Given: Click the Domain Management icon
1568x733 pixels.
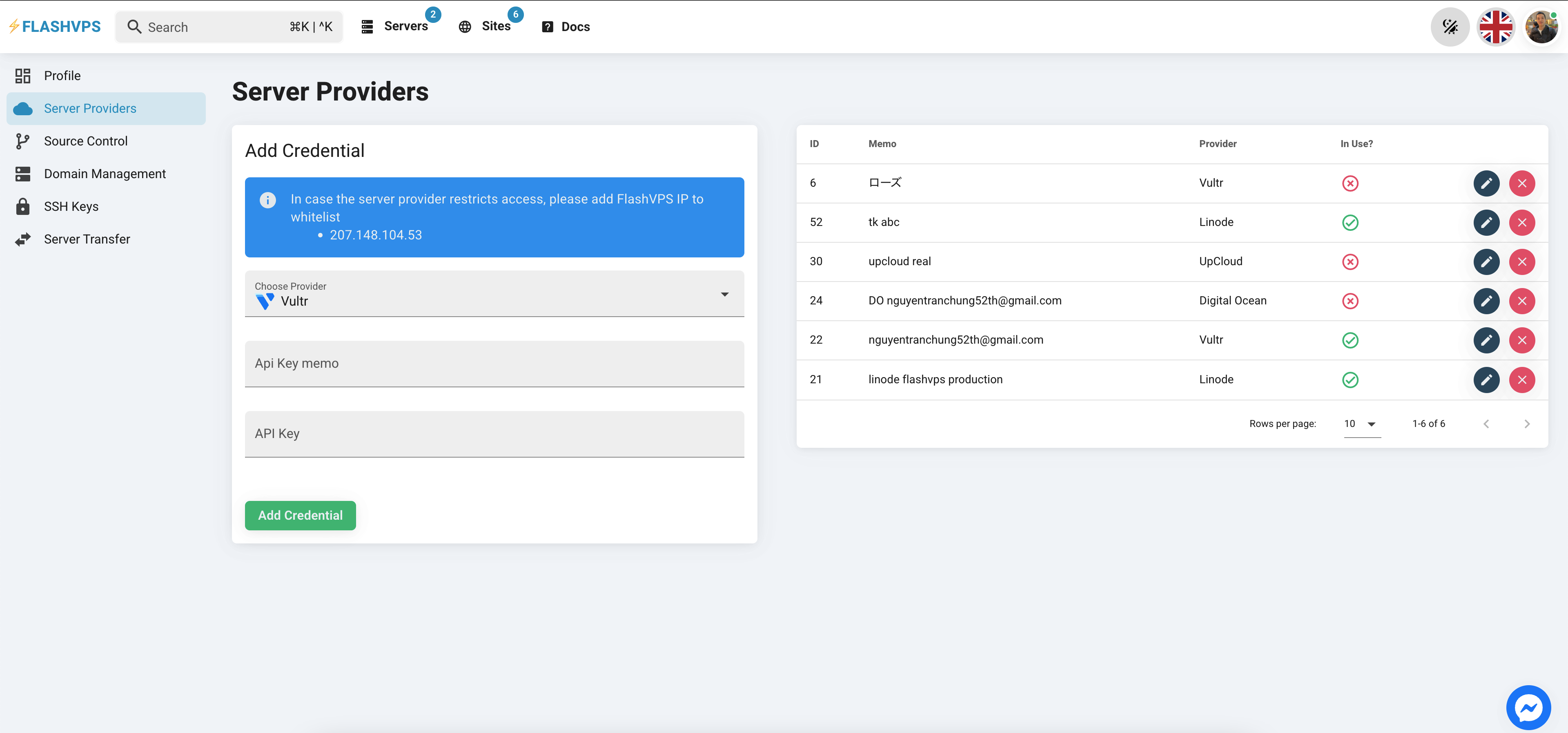Looking at the screenshot, I should point(22,173).
